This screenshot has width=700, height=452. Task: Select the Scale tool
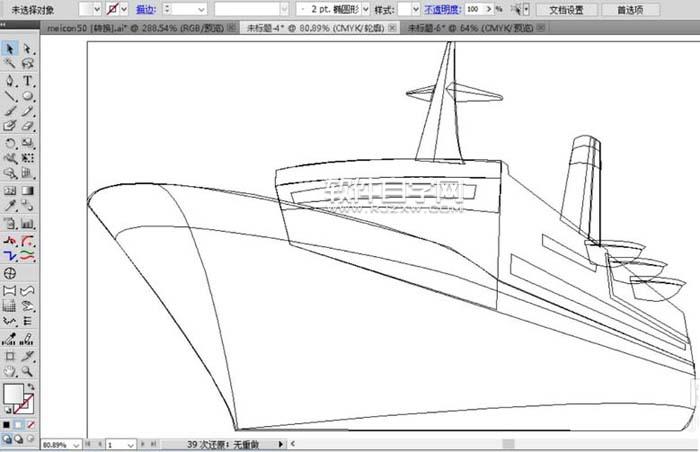[28, 143]
